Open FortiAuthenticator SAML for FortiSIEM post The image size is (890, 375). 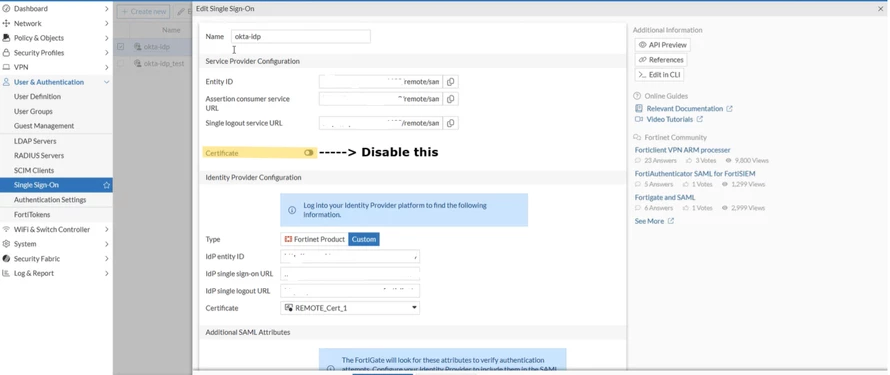[695, 174]
